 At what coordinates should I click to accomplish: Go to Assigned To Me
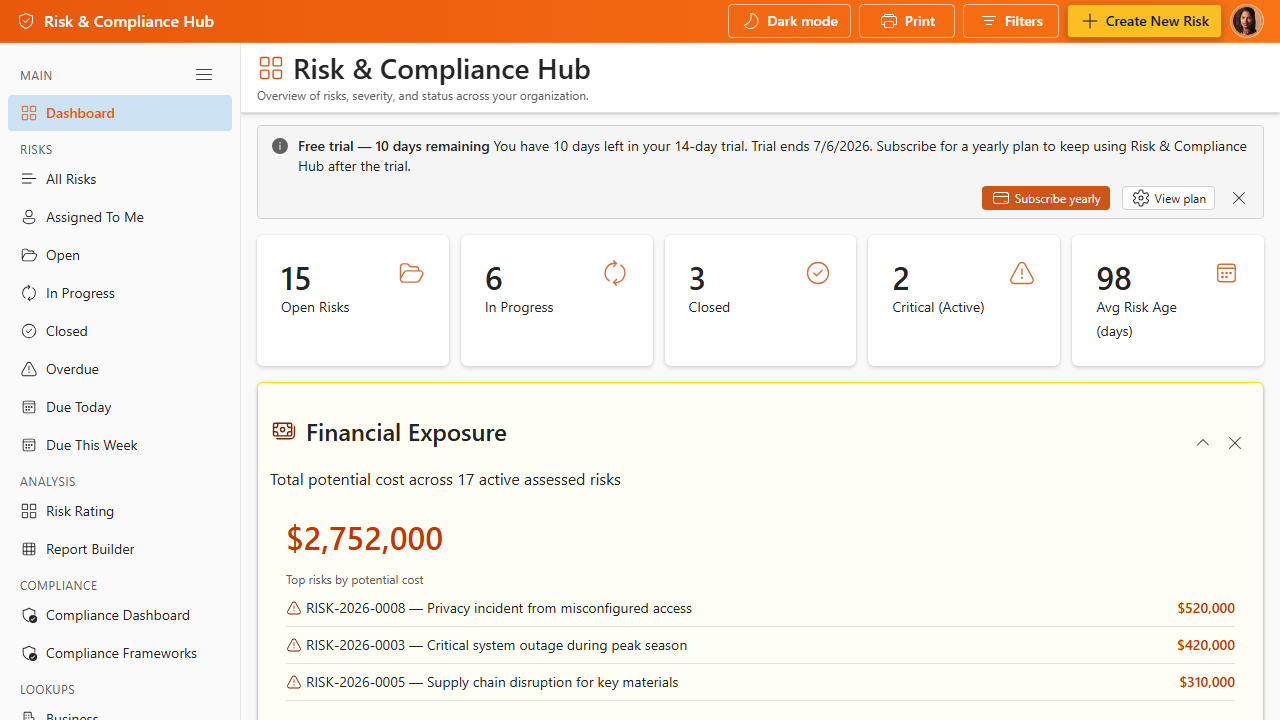120,217
